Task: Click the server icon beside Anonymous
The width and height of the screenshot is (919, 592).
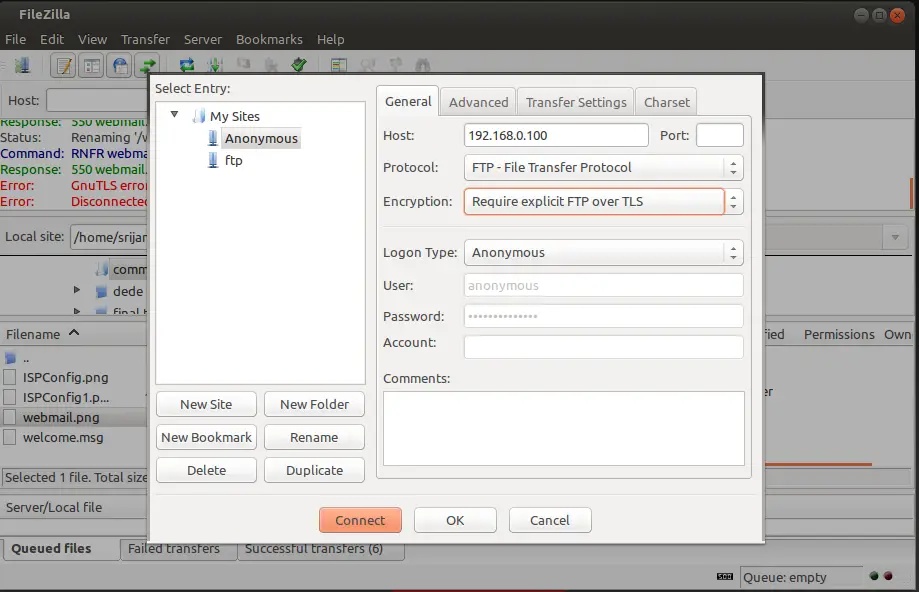Action: pyautogui.click(x=213, y=138)
